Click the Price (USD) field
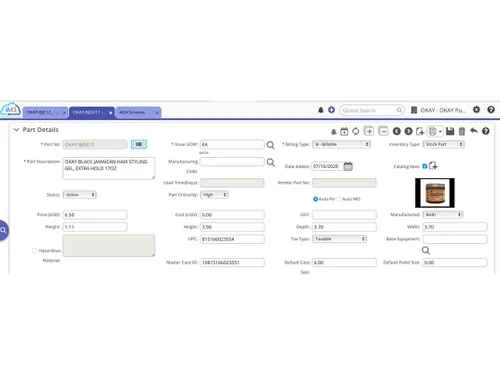The height and width of the screenshot is (375, 500). tap(95, 215)
